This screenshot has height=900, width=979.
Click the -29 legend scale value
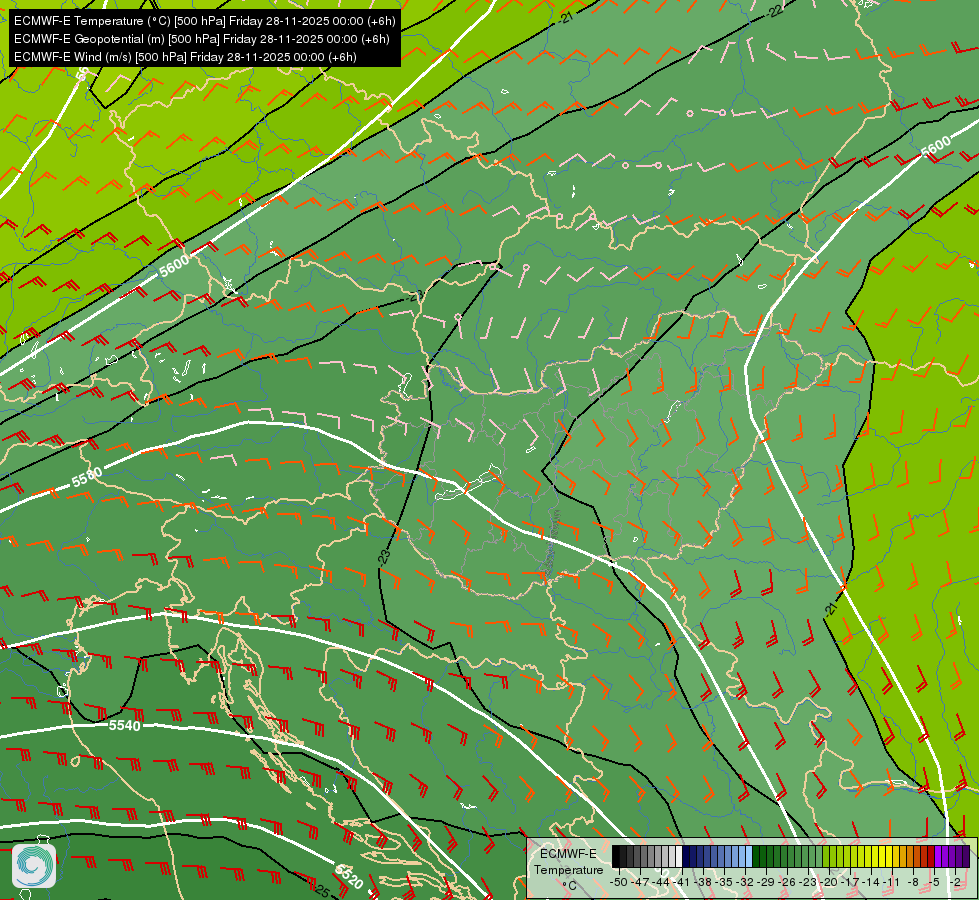point(766,882)
